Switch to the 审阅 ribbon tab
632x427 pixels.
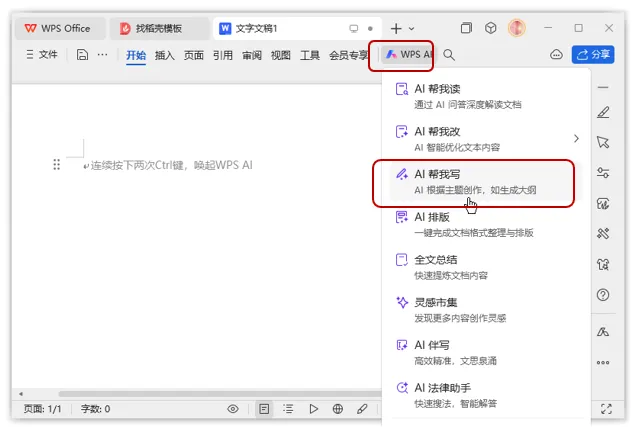point(252,55)
